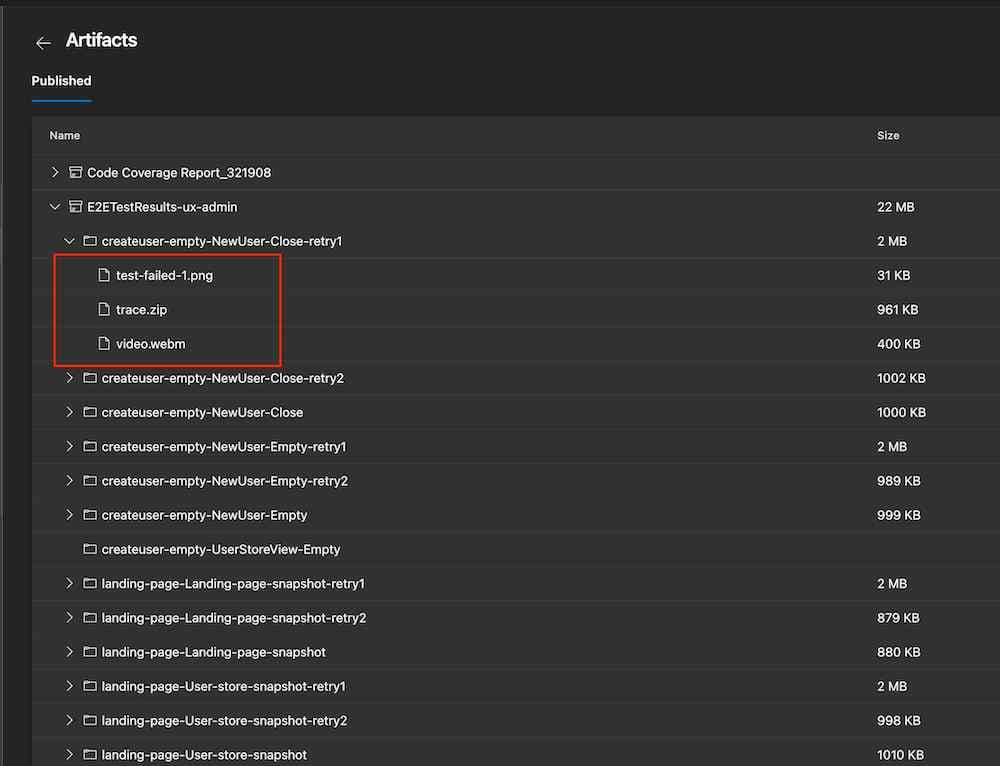Select the landing-page-Landing-page-snapshot folder
1000x766 pixels.
click(213, 652)
